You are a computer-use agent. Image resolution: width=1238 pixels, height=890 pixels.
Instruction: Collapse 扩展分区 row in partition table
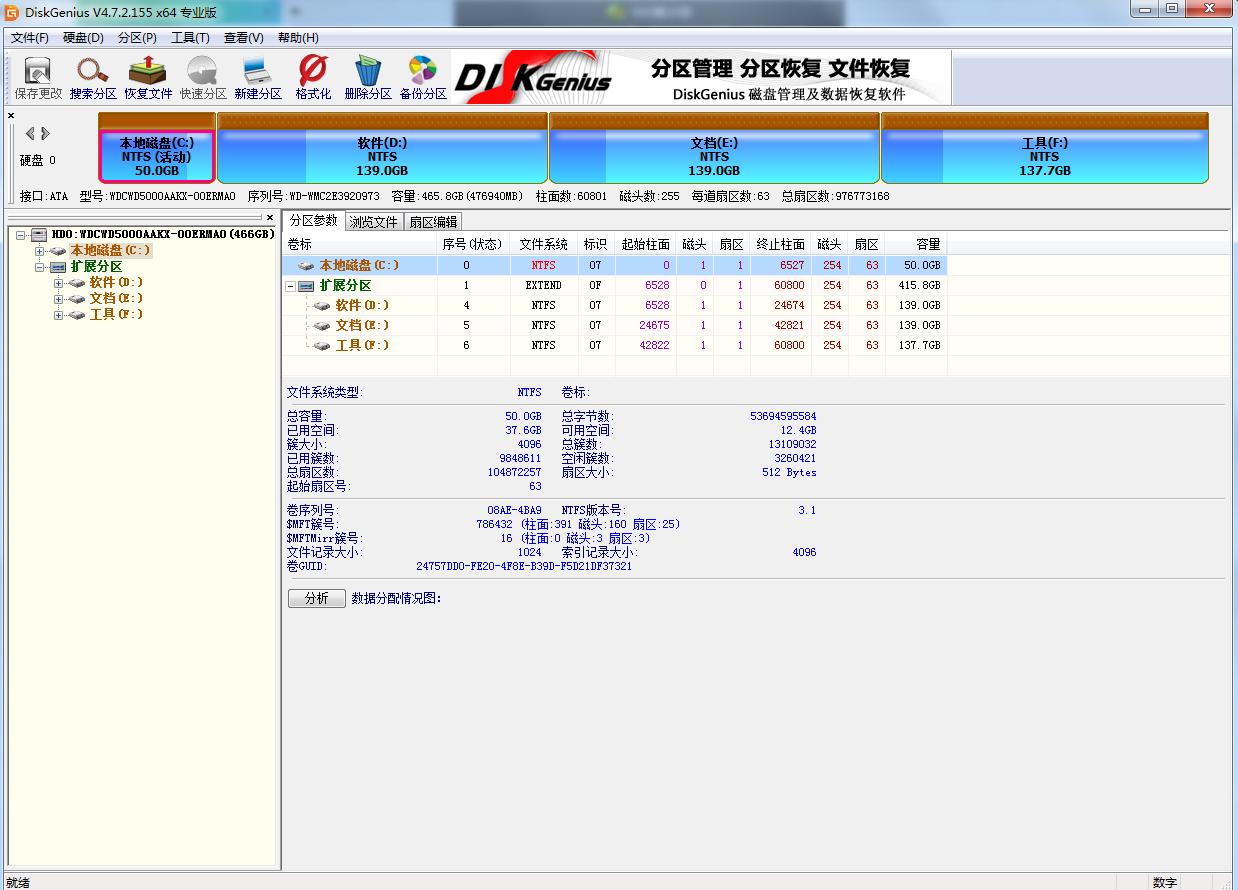point(290,286)
